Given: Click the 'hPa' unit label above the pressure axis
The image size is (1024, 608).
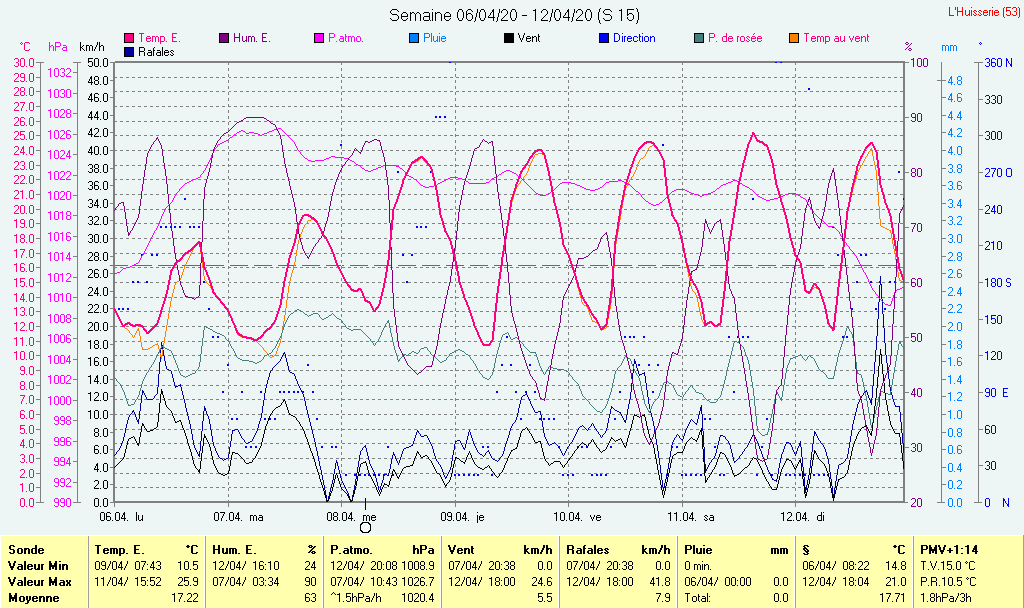Looking at the screenshot, I should (x=58, y=47).
